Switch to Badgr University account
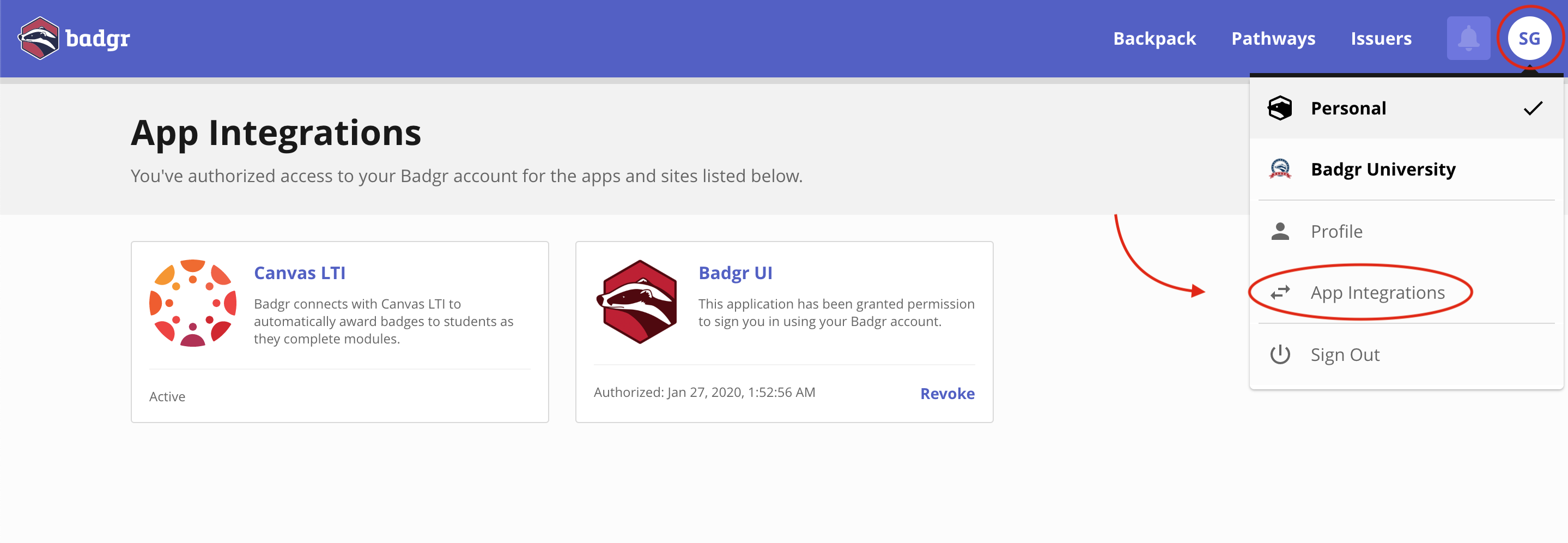This screenshot has height=543, width=1568. pos(1406,170)
